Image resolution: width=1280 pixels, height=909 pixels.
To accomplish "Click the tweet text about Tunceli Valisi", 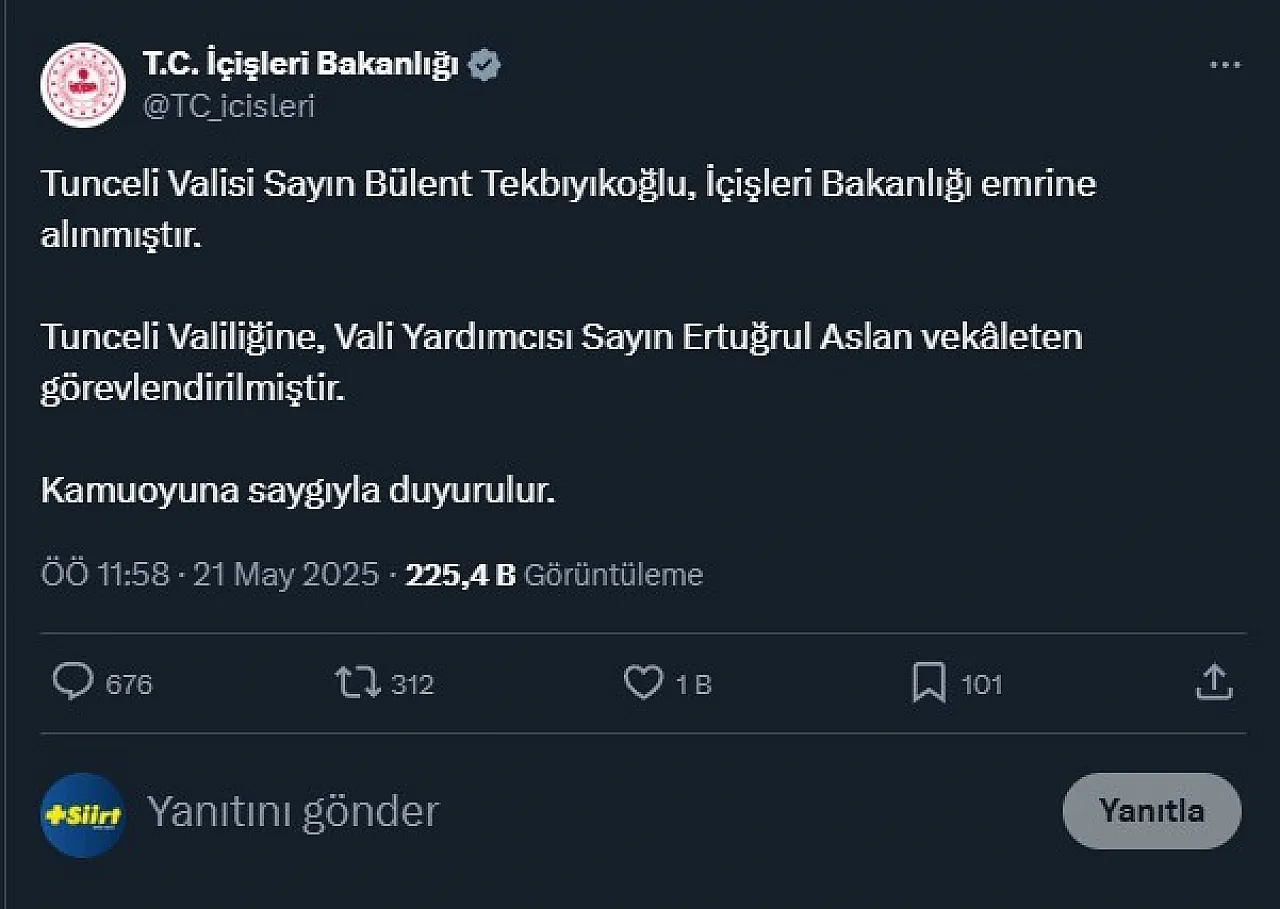I will tap(569, 338).
